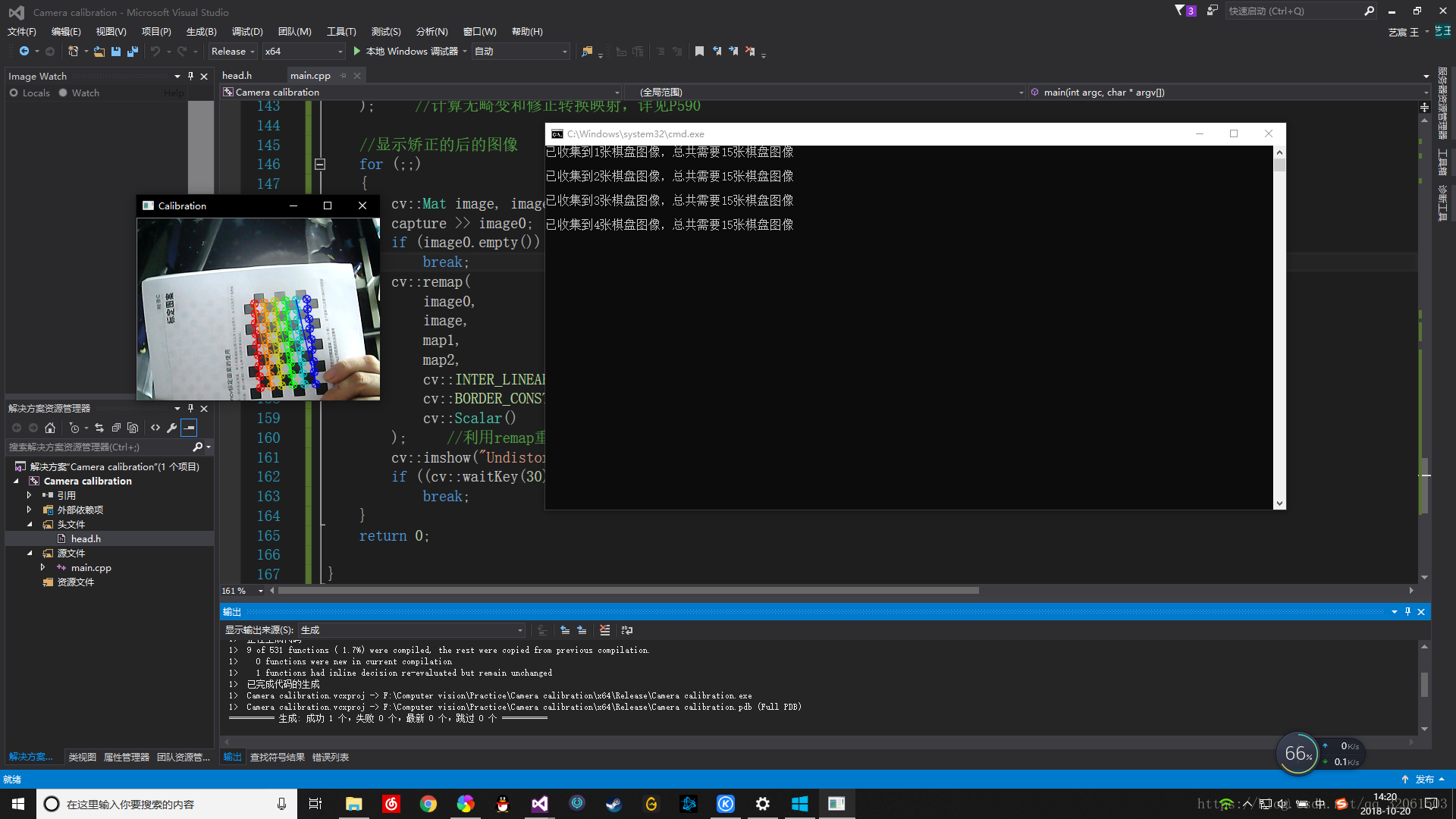Click the toggle bookmark toolbar icon
This screenshot has width=1456, height=819.
[699, 52]
